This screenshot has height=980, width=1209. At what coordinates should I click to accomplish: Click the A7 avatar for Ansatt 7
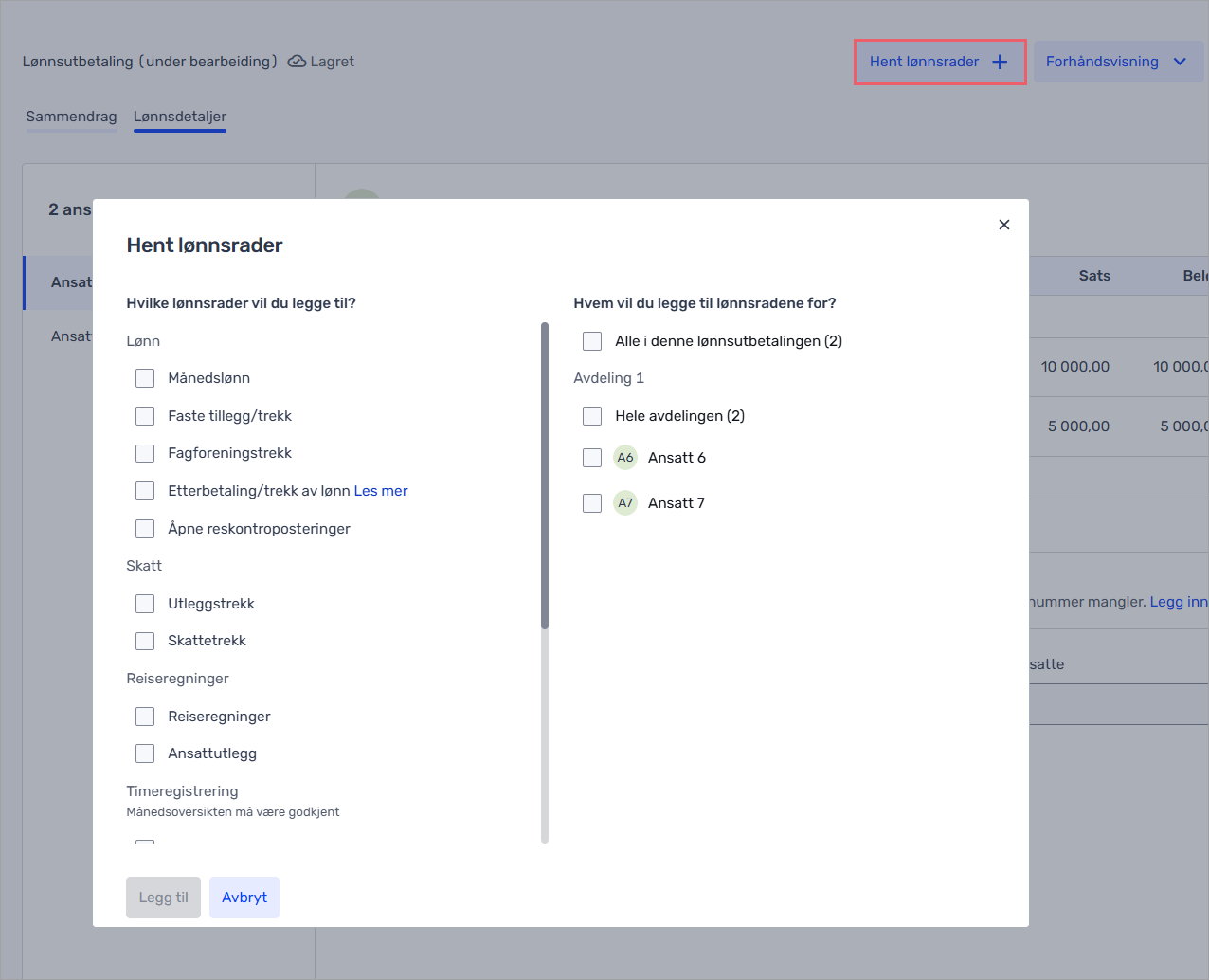625,503
